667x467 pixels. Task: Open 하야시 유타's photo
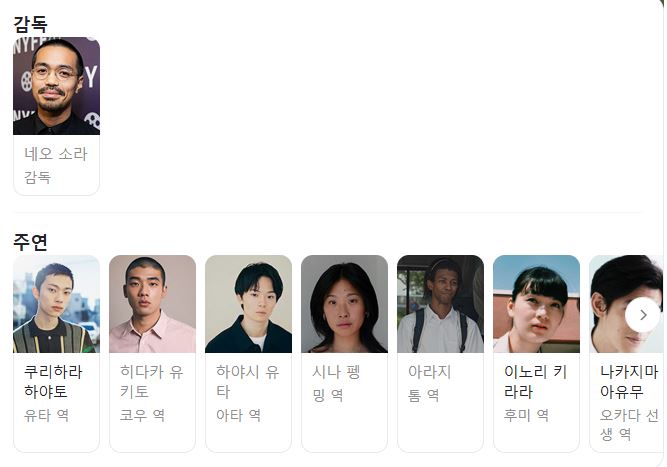pyautogui.click(x=248, y=304)
